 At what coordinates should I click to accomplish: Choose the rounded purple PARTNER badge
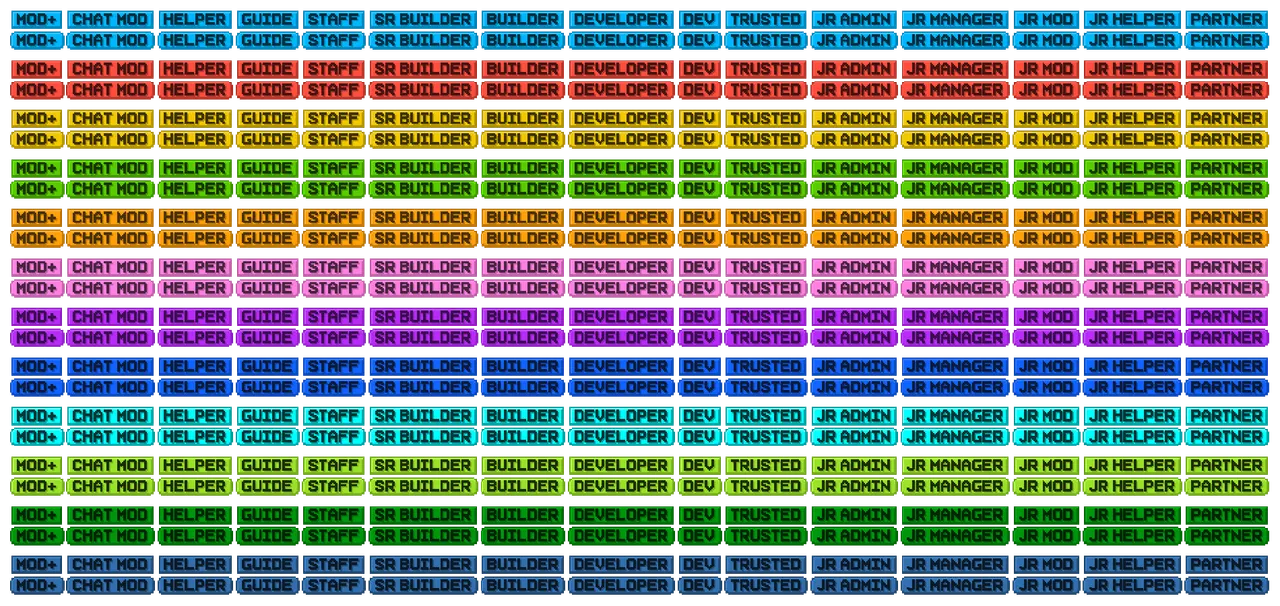click(x=1226, y=337)
